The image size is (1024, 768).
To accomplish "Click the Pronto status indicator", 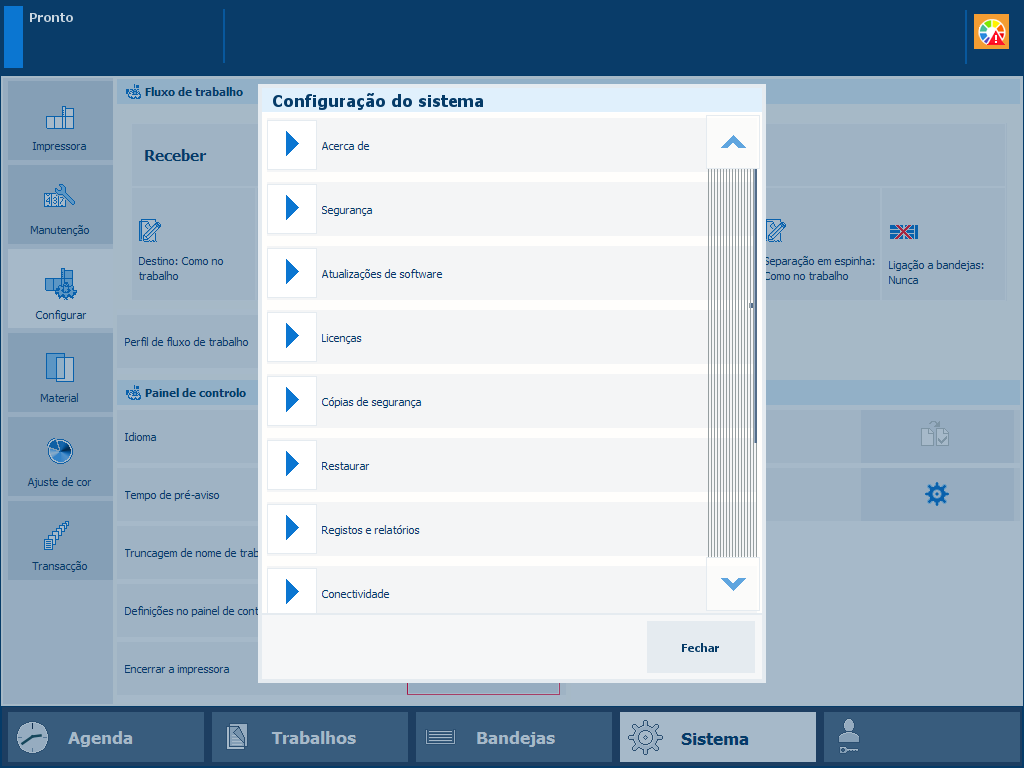I will (x=51, y=18).
